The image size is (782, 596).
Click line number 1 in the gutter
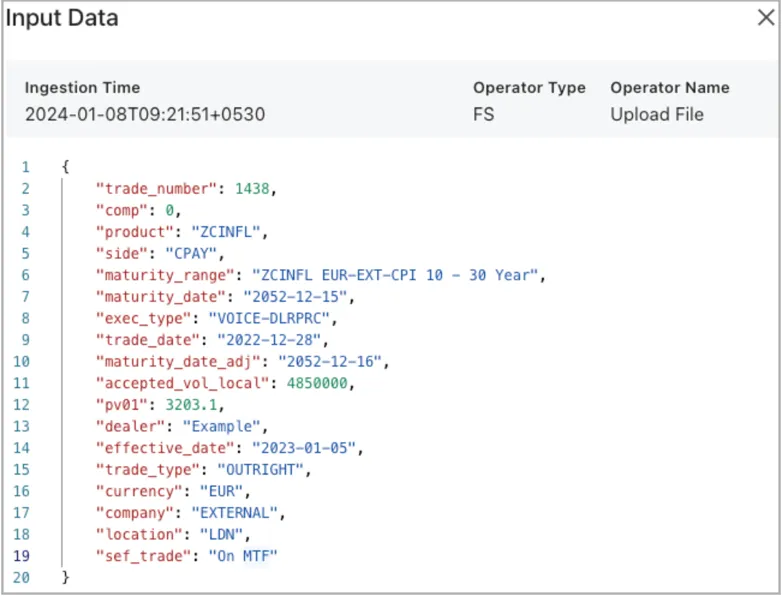[x=25, y=167]
